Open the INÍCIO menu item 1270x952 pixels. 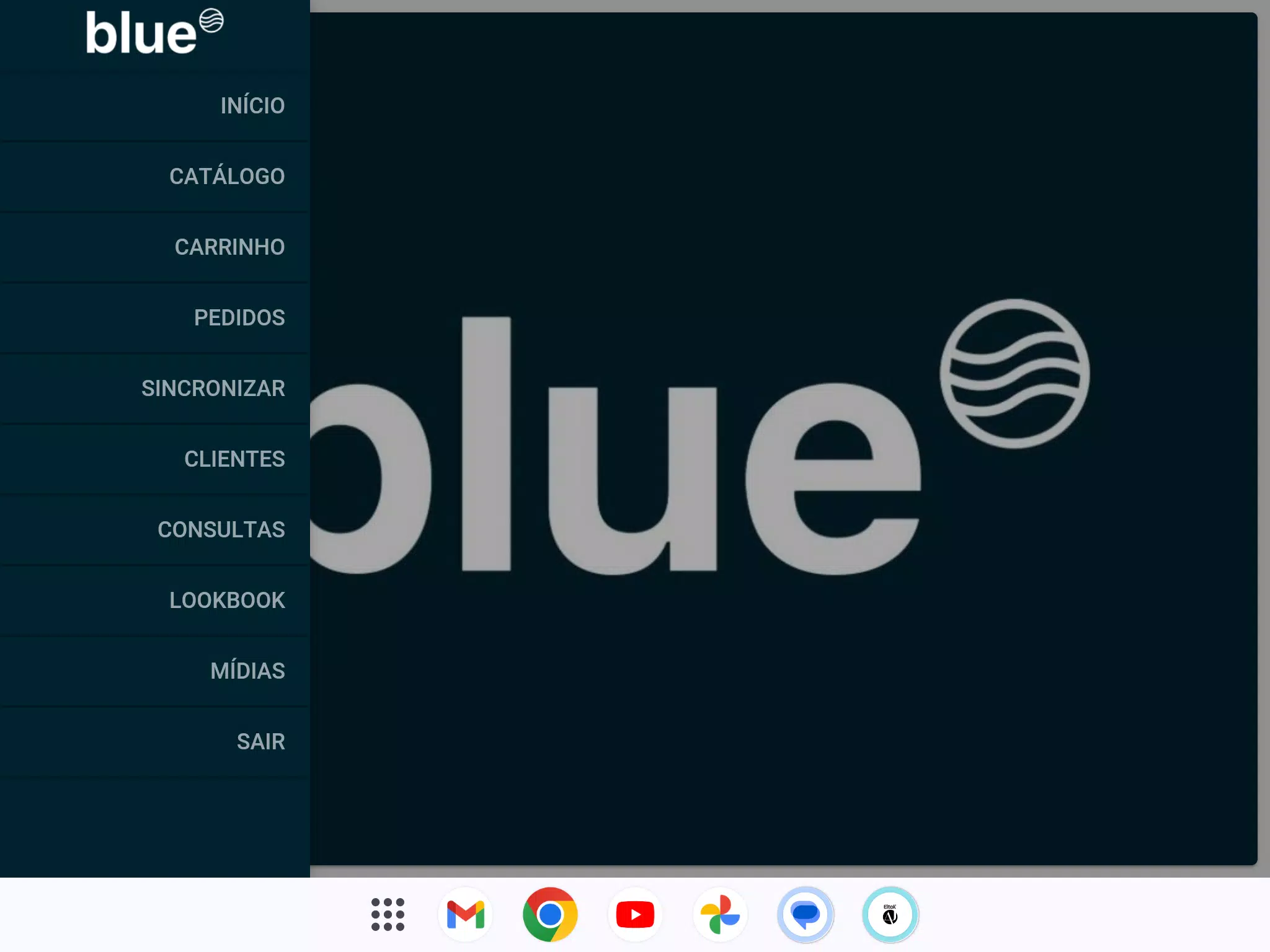point(155,106)
